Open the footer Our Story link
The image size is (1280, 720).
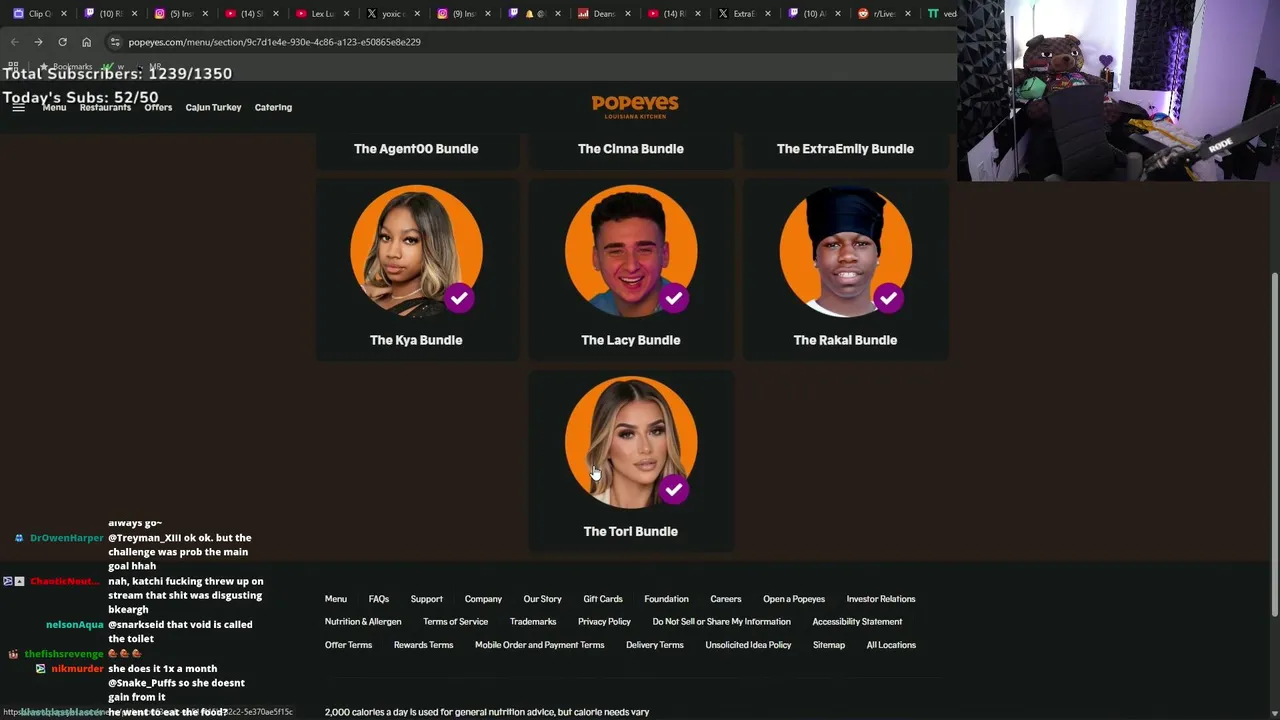[x=543, y=599]
